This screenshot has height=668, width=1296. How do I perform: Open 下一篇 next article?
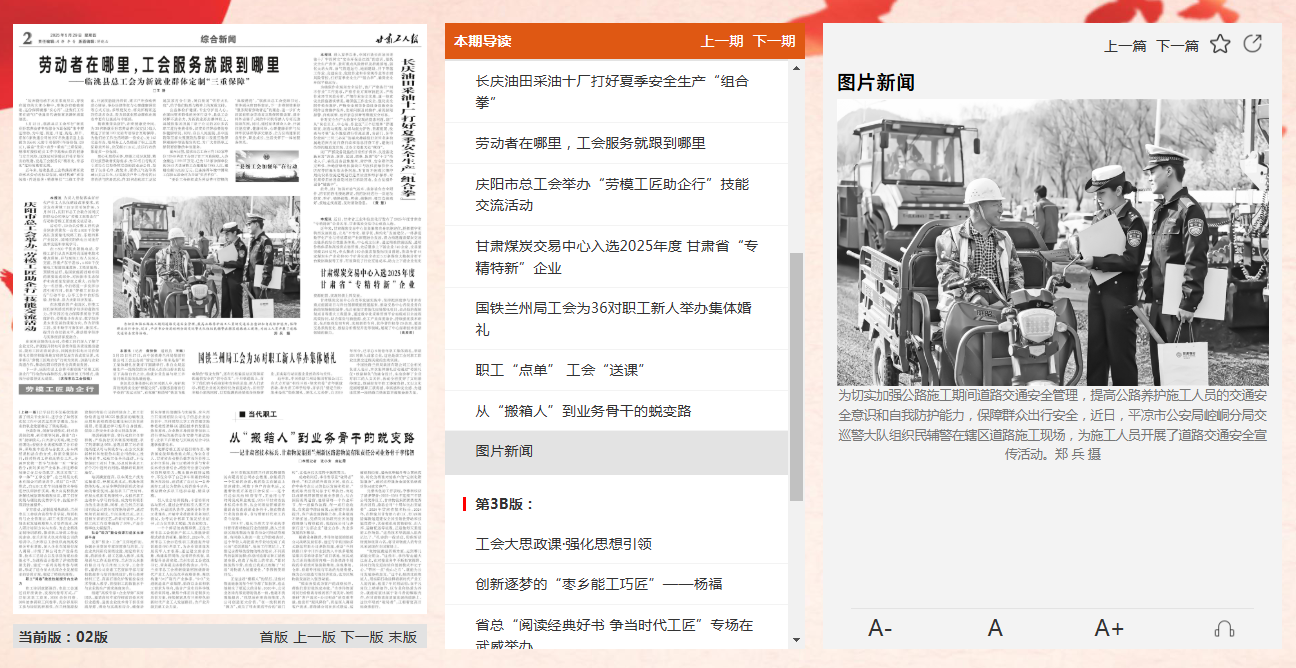point(1177,46)
